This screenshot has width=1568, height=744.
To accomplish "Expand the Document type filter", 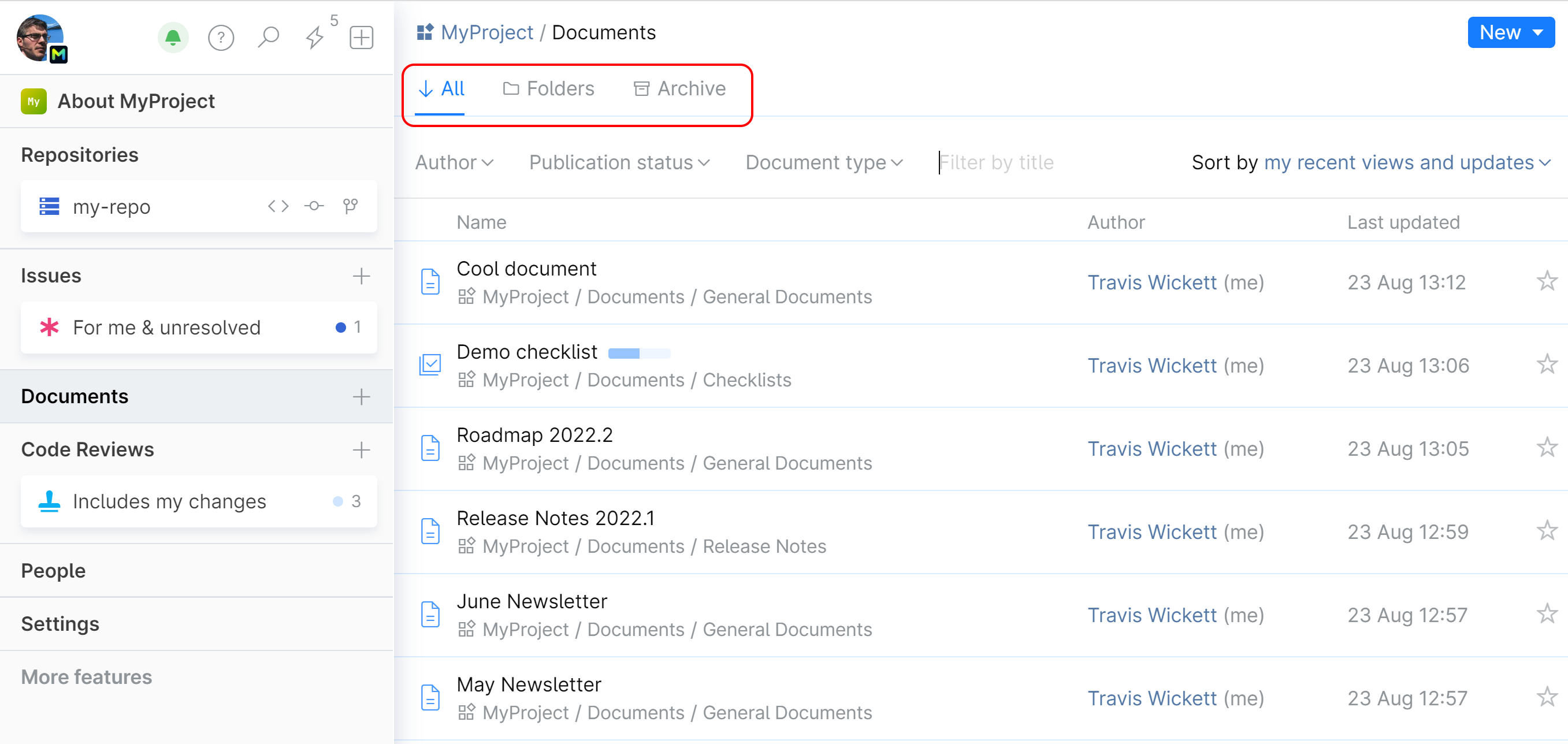I will click(x=823, y=162).
